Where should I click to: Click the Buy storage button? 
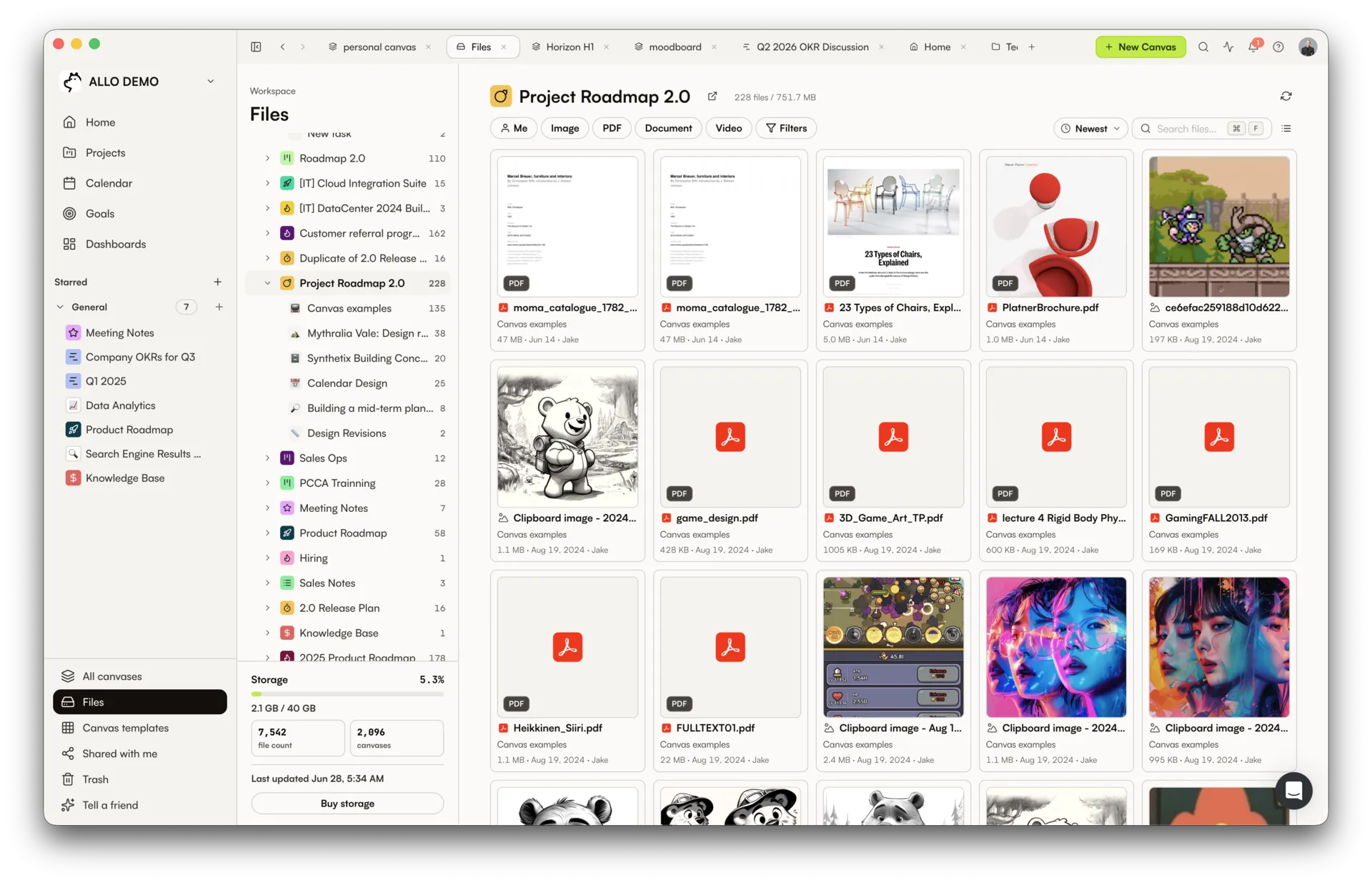point(347,804)
